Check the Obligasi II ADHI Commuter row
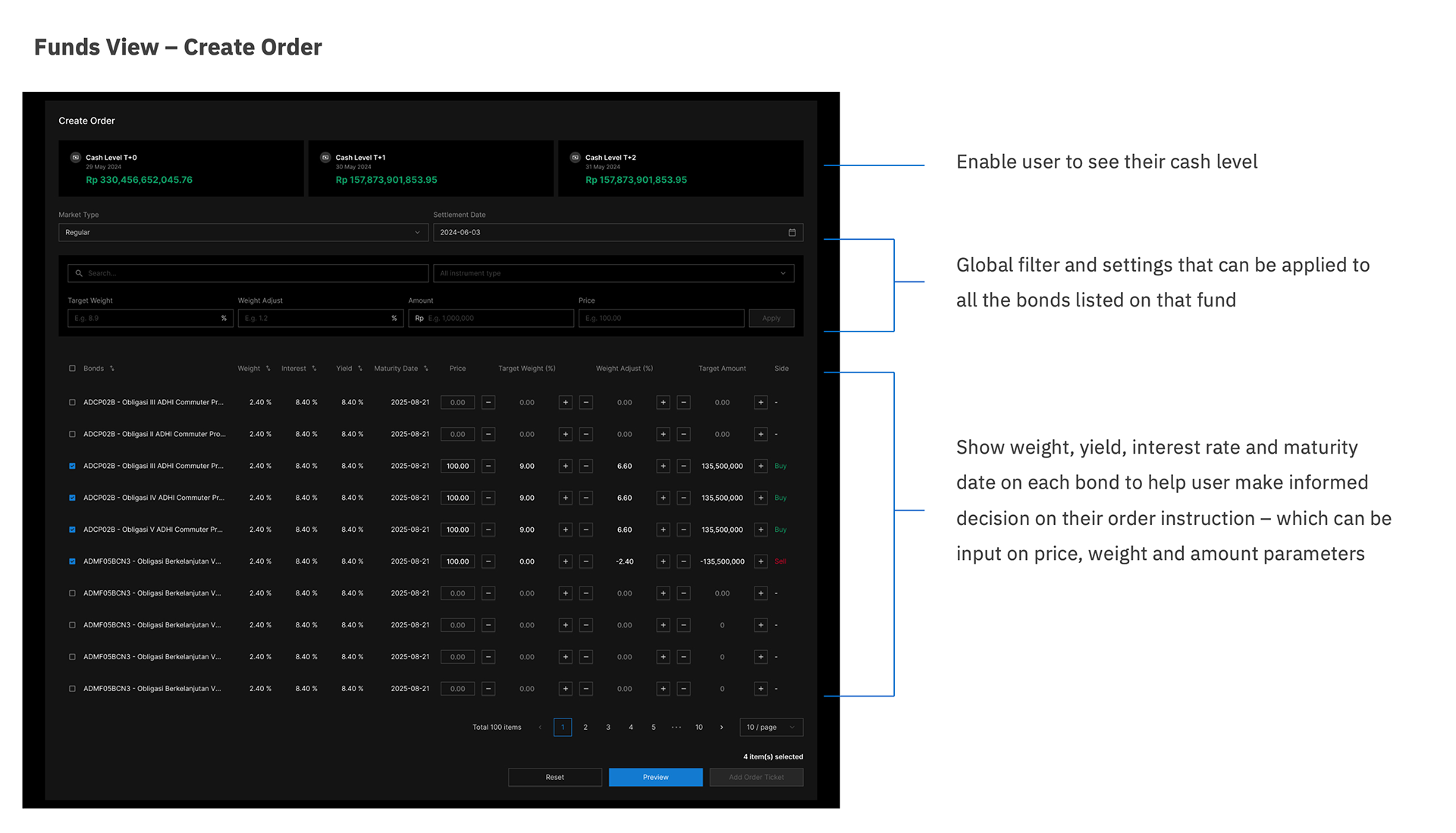This screenshot has width=1456, height=833. coord(73,435)
